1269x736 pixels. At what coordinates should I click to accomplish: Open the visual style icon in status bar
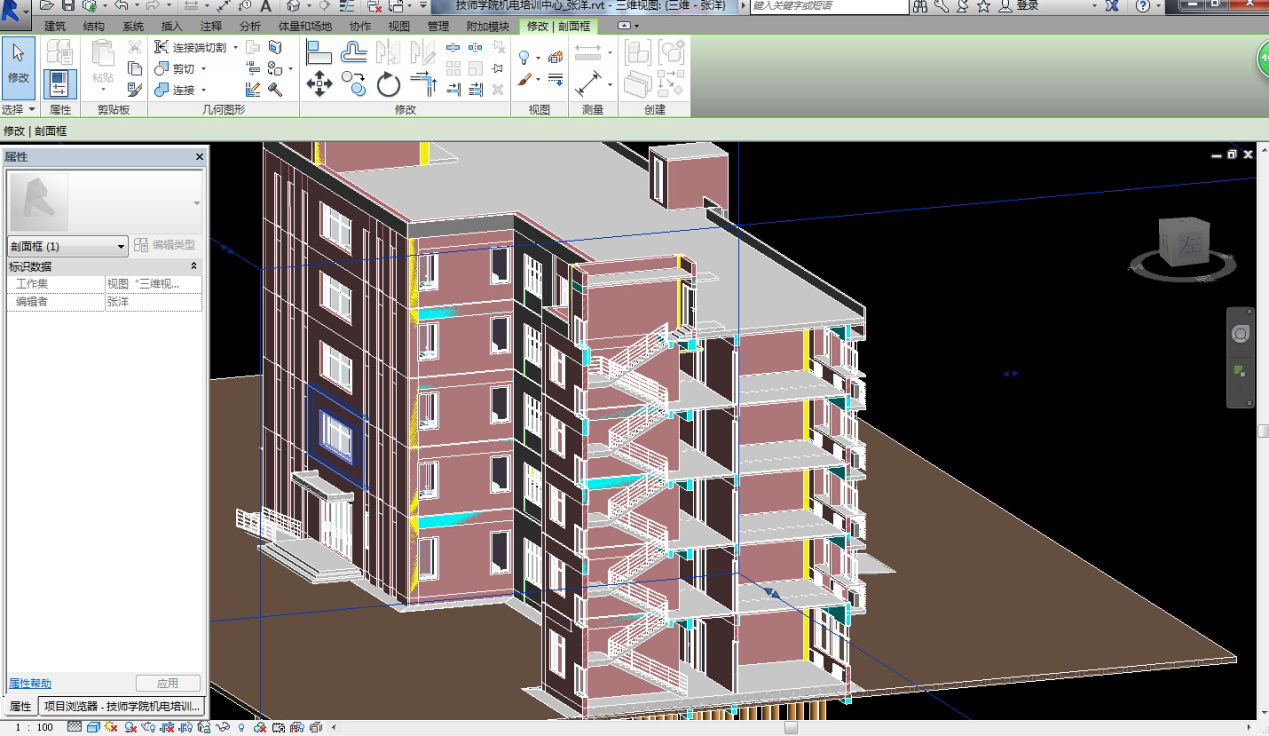click(x=92, y=727)
